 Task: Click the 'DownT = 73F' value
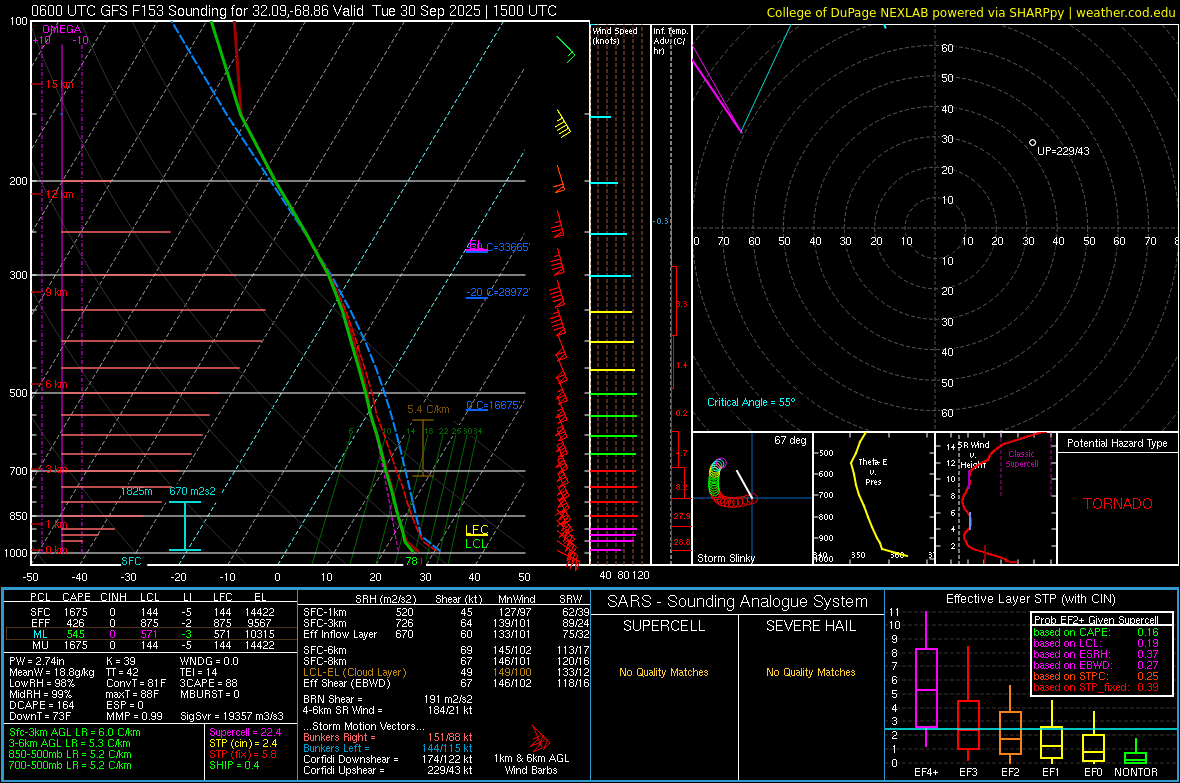(40, 716)
